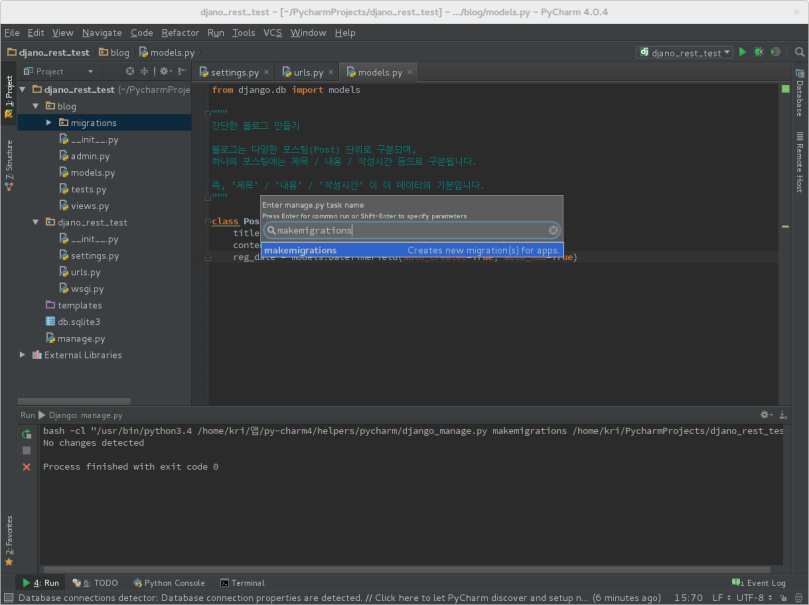Expand the migrations folder
This screenshot has height=605, width=809.
[x=48, y=122]
